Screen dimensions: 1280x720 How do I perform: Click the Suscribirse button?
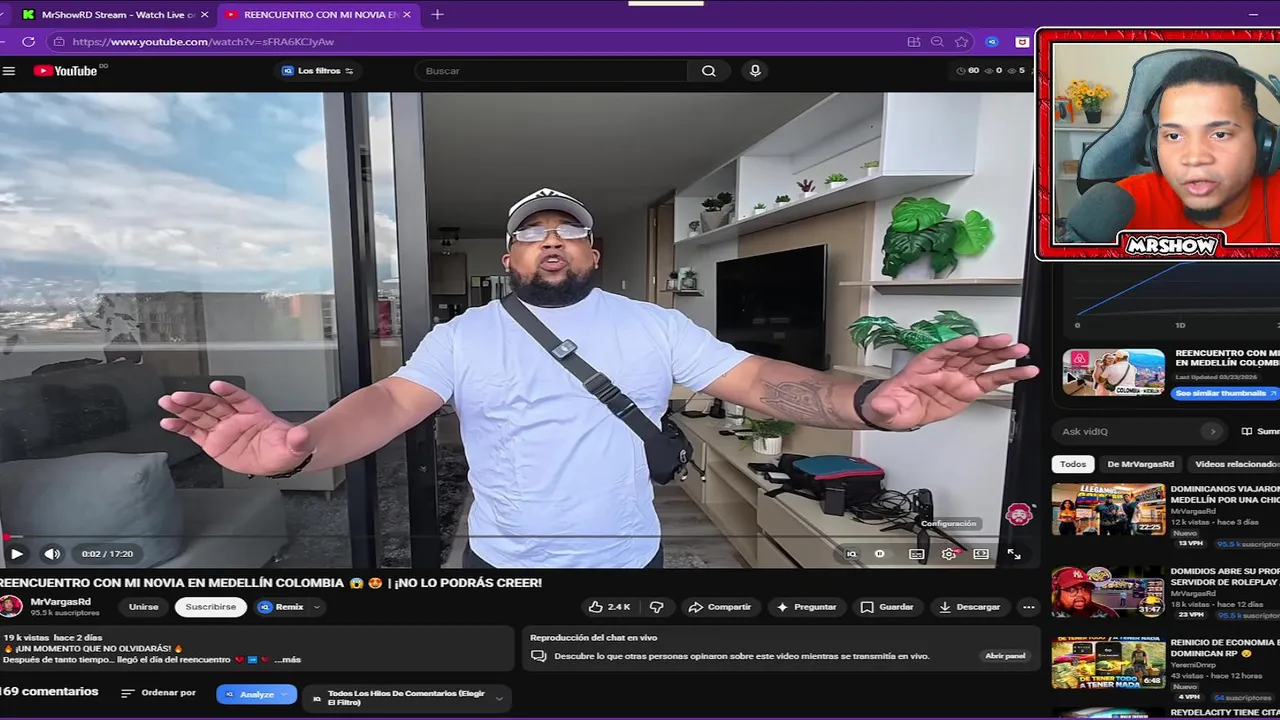tap(210, 607)
